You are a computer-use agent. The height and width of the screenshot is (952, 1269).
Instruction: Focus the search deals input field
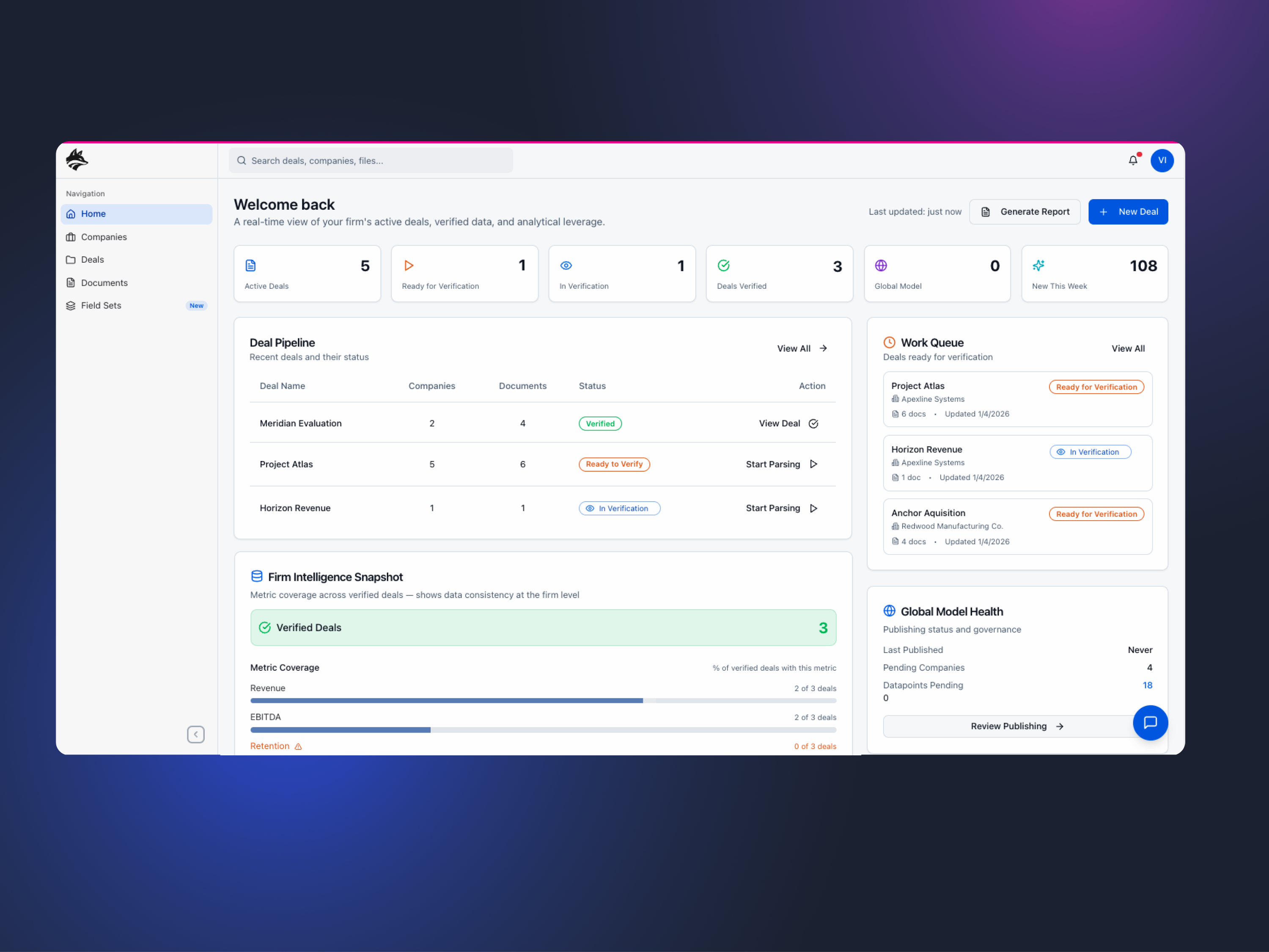point(371,161)
